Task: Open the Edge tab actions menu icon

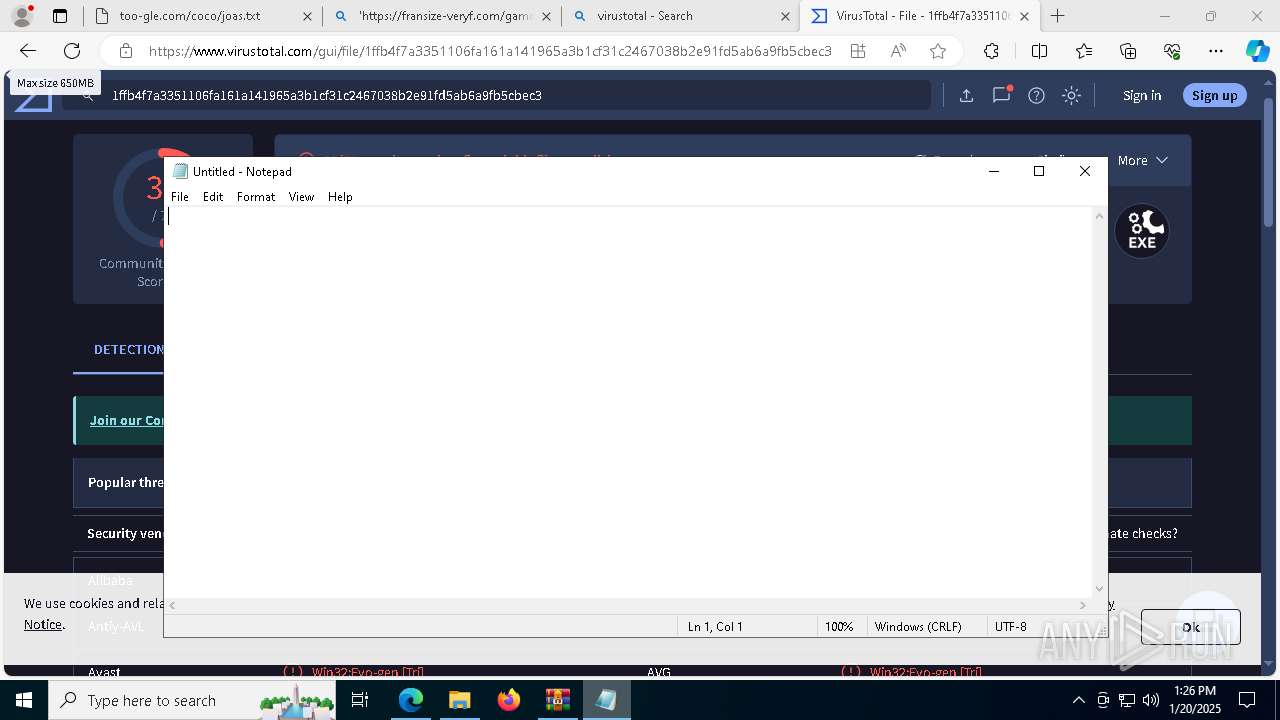Action: [60, 16]
